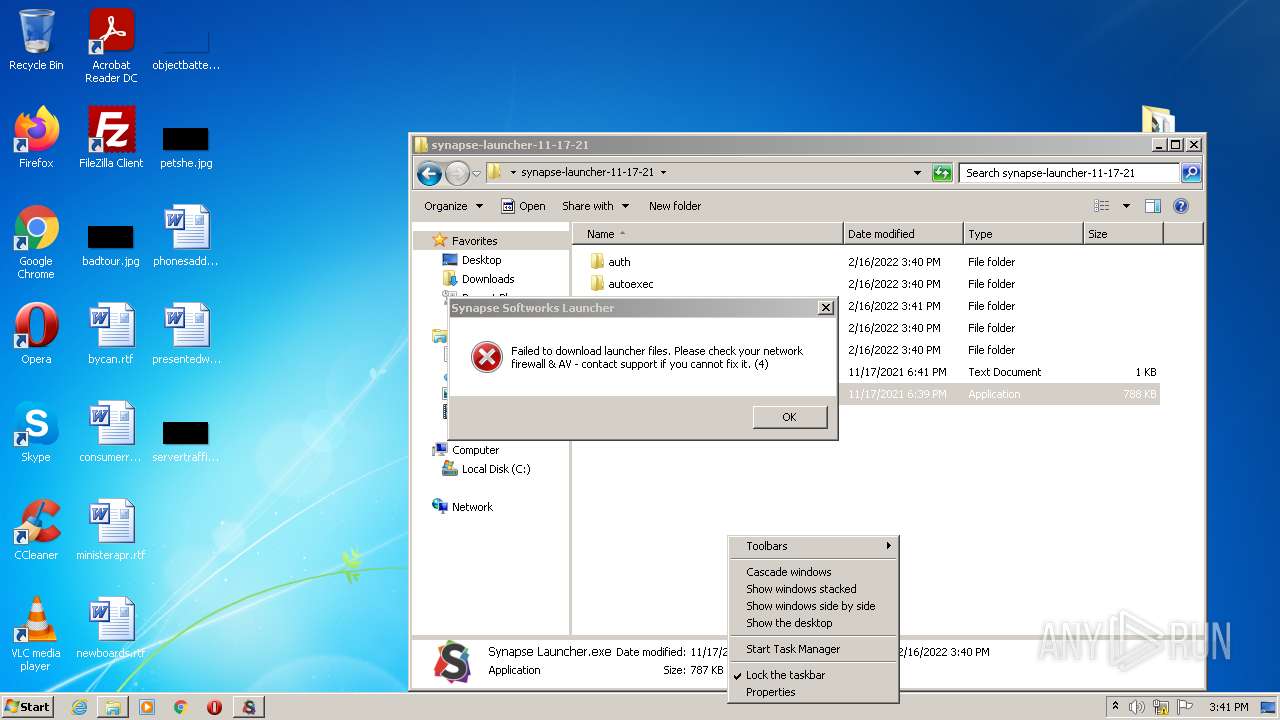Sort by the Size column header
1280x720 pixels.
tap(1123, 234)
